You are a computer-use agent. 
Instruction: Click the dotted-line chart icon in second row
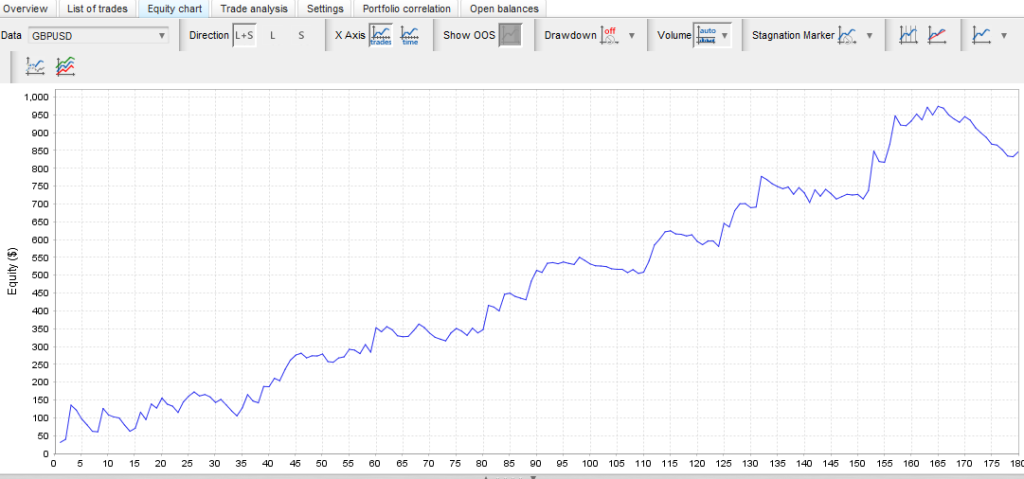coord(36,66)
